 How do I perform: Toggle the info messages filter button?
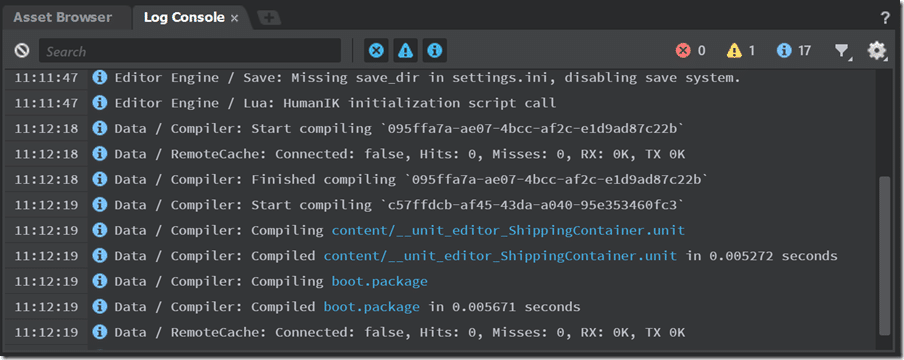click(x=435, y=51)
